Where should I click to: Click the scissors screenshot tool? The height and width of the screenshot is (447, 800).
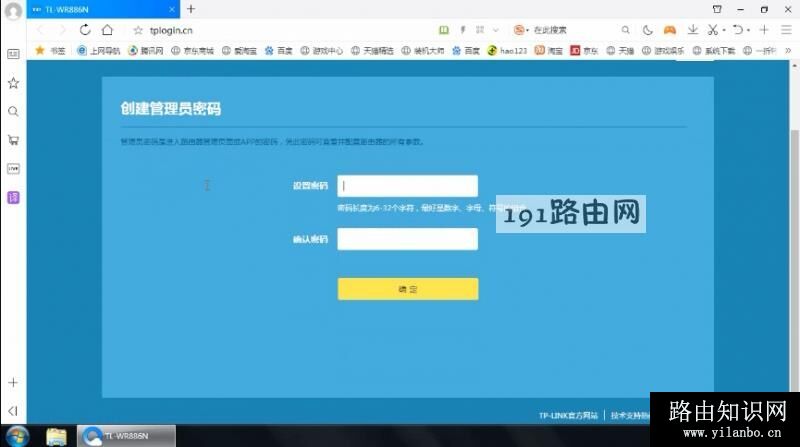point(713,30)
